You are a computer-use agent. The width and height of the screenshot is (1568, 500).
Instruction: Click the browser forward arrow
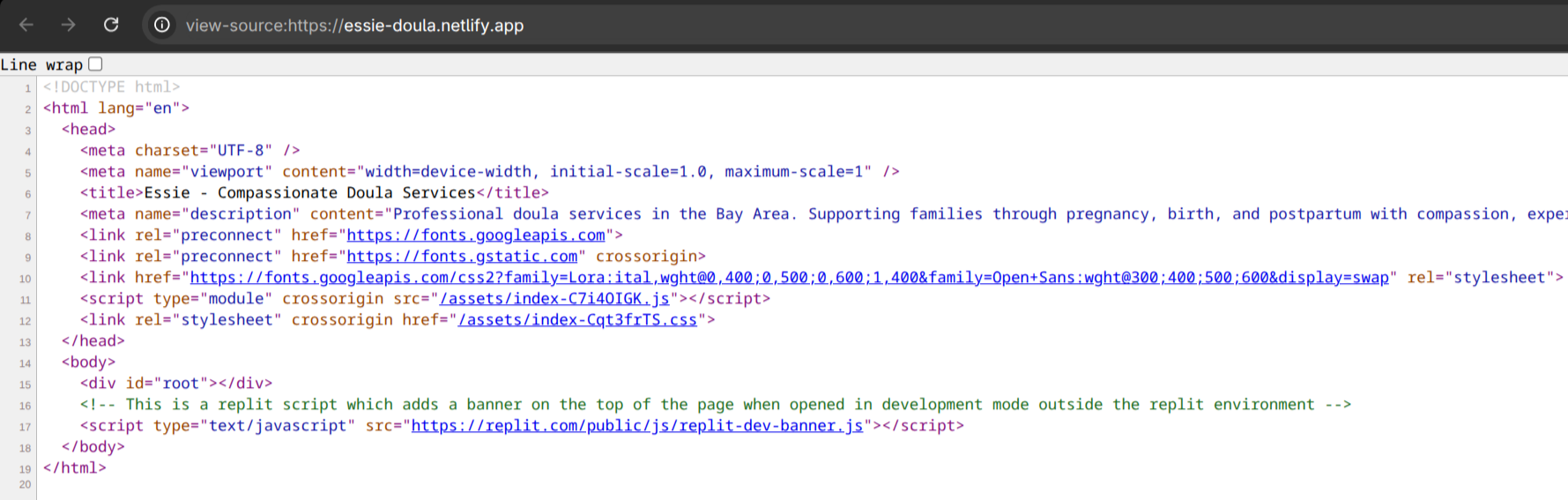pyautogui.click(x=68, y=25)
